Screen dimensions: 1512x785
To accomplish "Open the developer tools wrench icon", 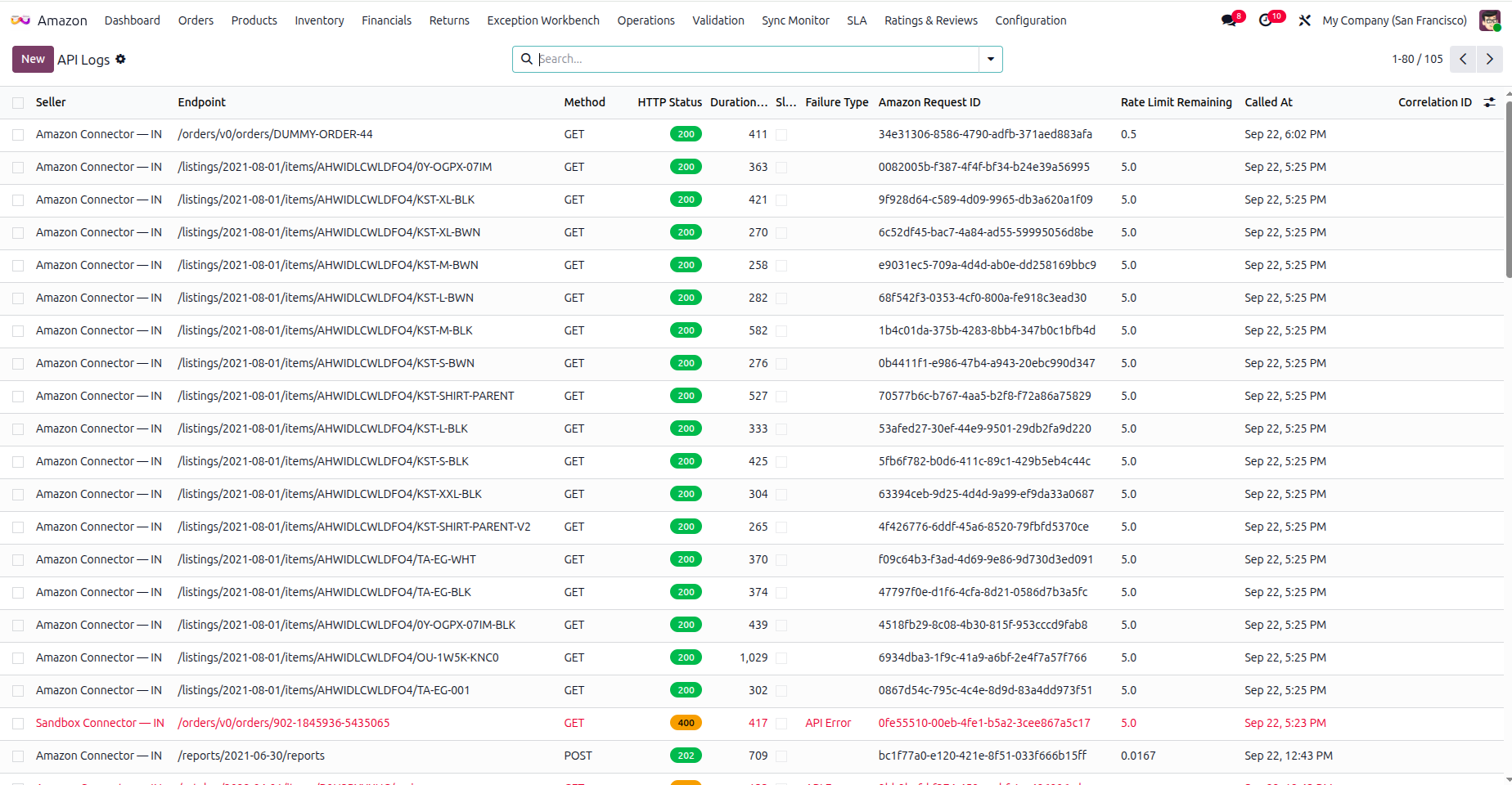I will [x=1305, y=20].
